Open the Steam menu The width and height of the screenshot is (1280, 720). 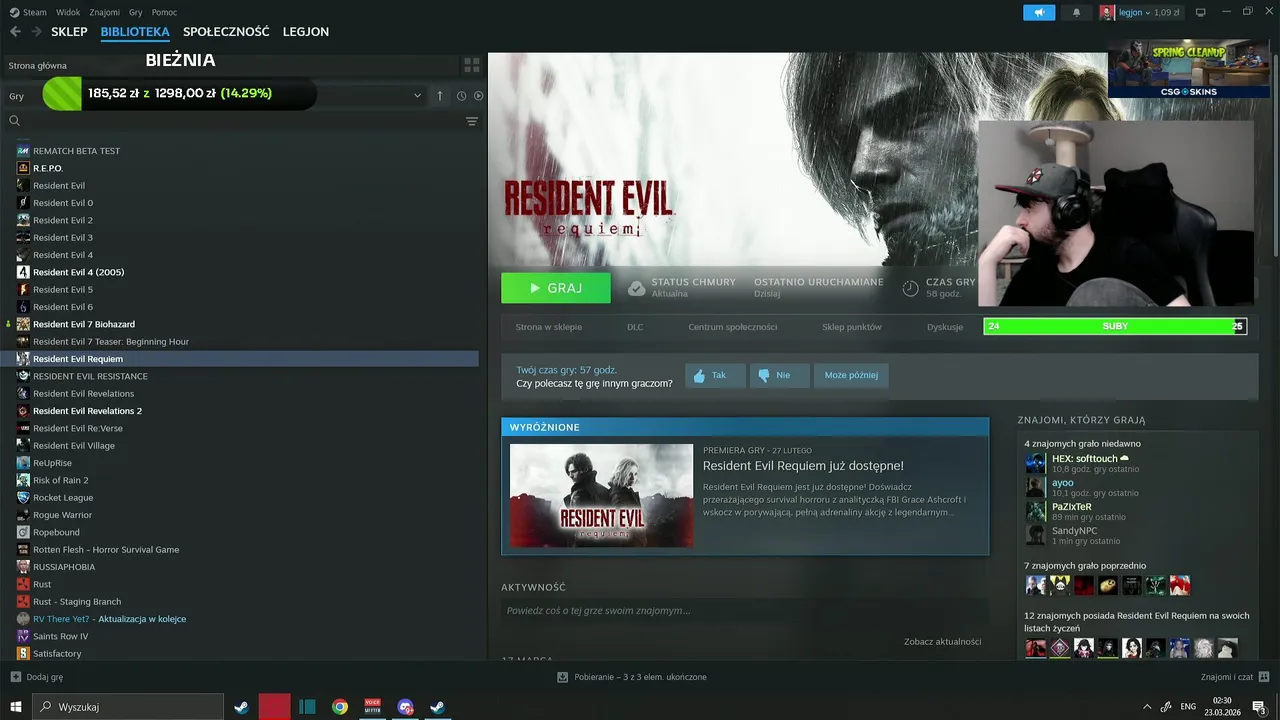(29, 13)
